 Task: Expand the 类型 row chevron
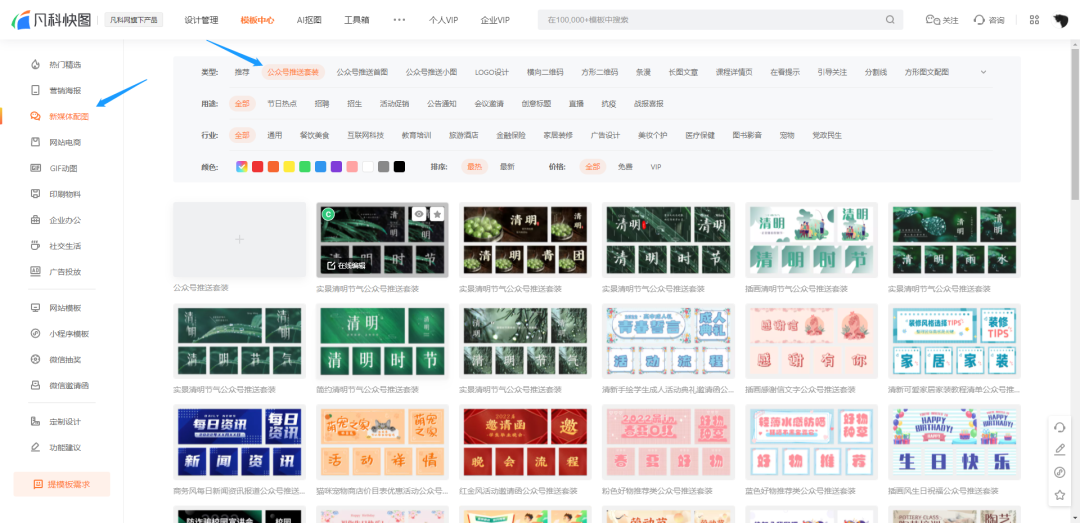click(984, 72)
